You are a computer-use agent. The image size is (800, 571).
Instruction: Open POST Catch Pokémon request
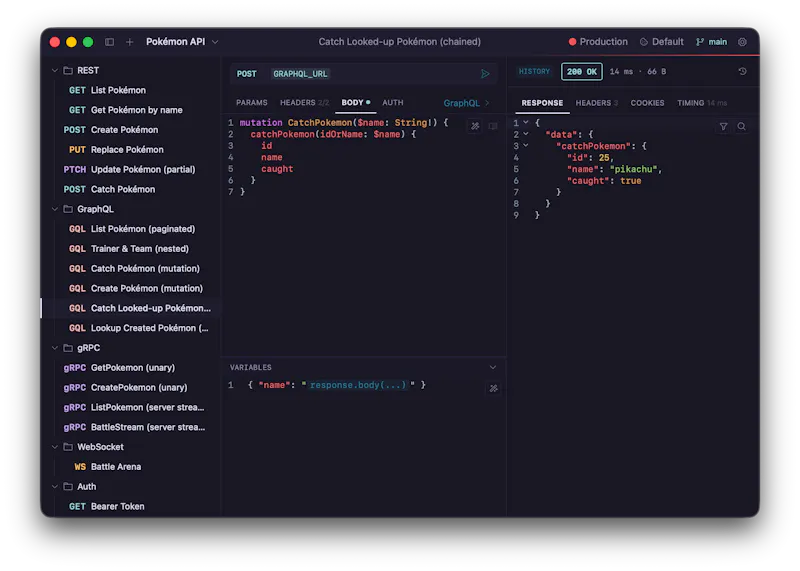coord(132,189)
